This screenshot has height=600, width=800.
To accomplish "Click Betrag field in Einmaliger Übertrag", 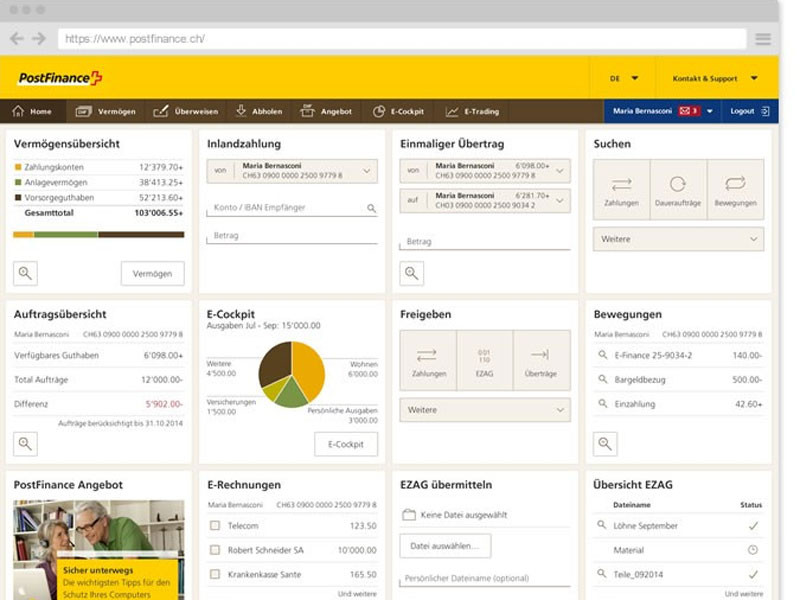I will (485, 241).
